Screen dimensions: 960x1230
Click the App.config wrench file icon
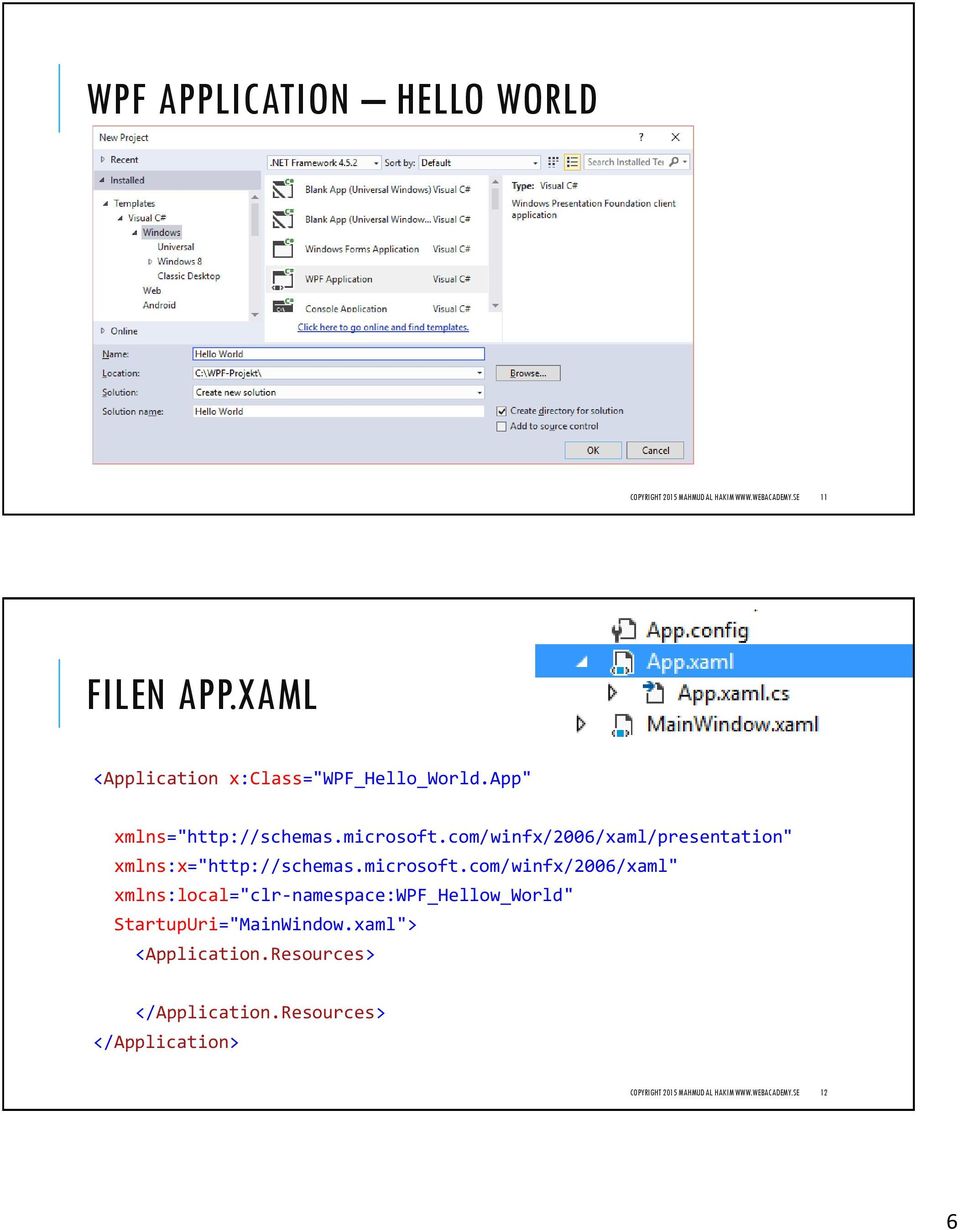pos(624,630)
